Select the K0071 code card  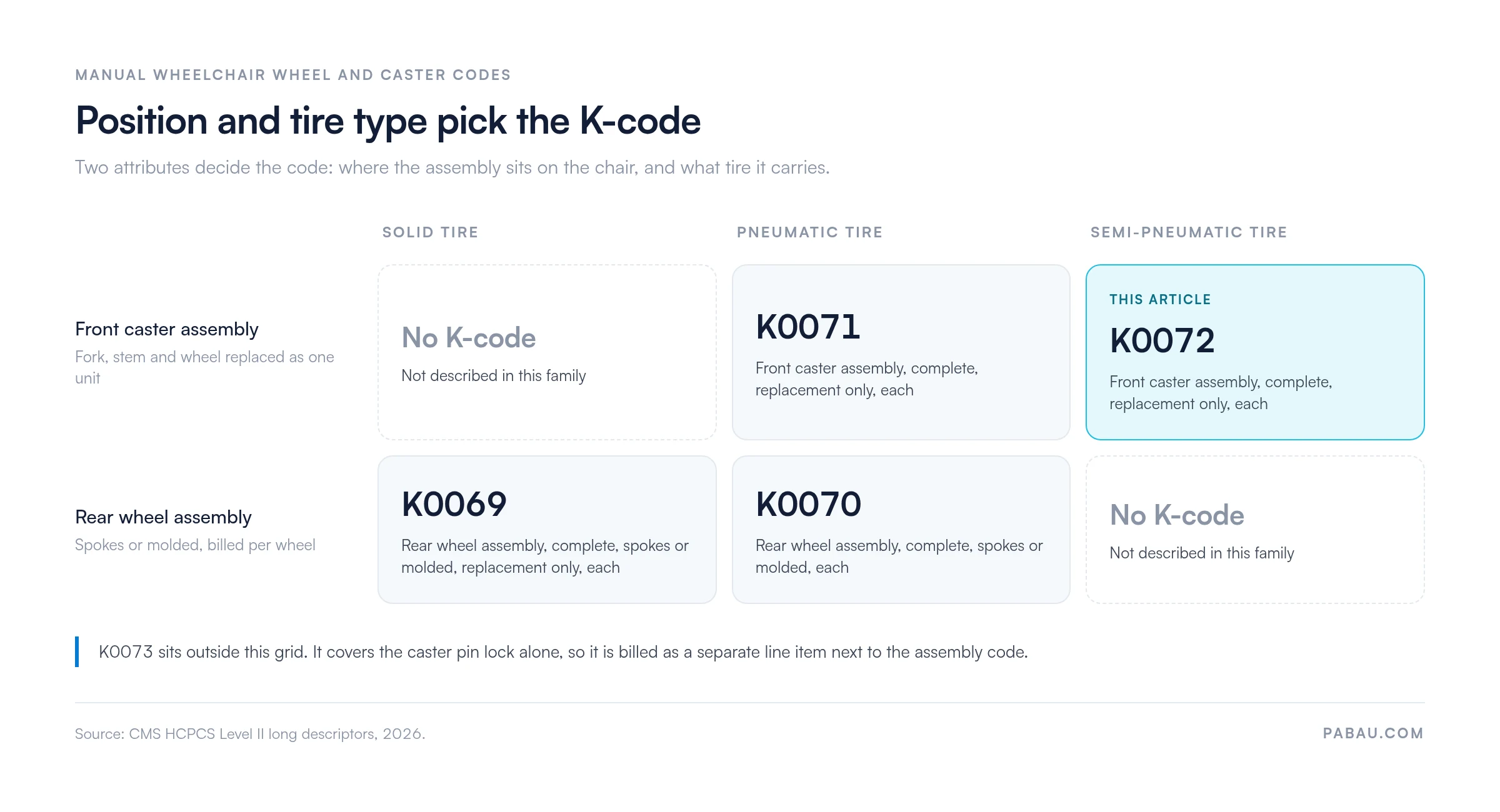tap(901, 352)
